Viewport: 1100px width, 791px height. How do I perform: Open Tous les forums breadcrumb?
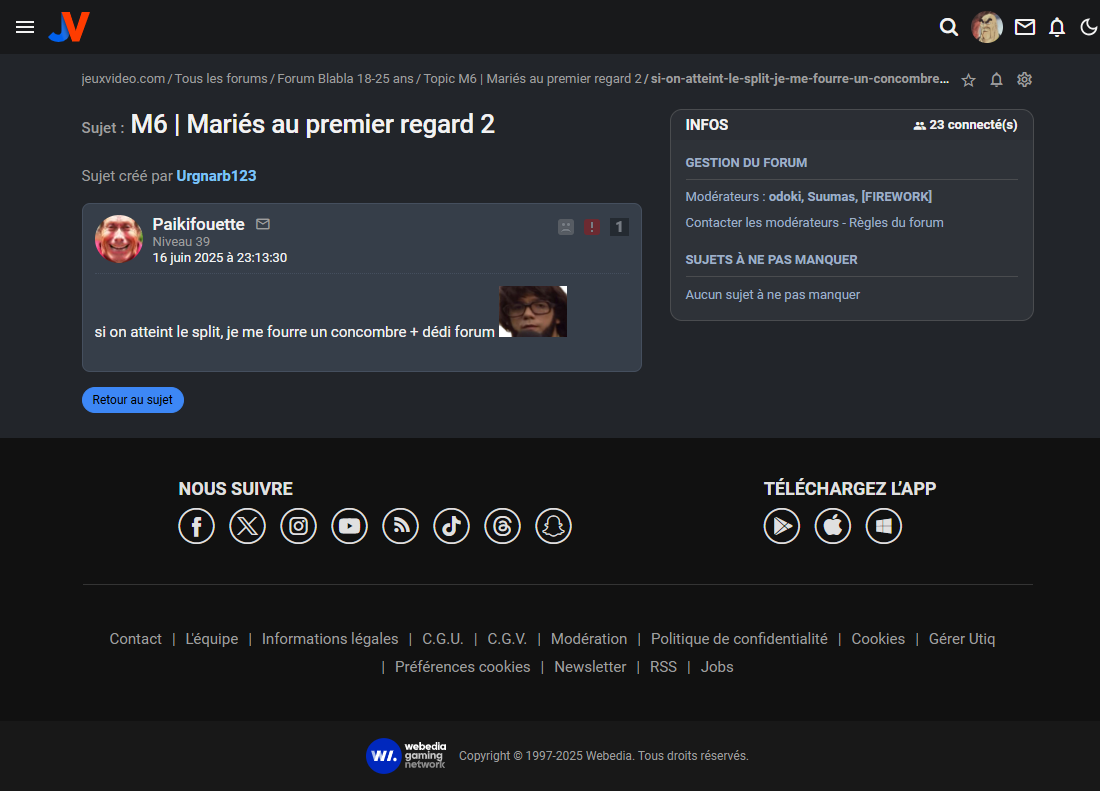pos(221,79)
